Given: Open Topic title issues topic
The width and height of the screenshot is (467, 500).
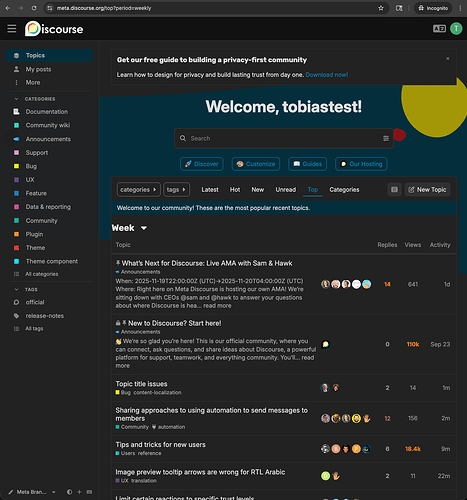Looking at the screenshot, I should (x=141, y=384).
